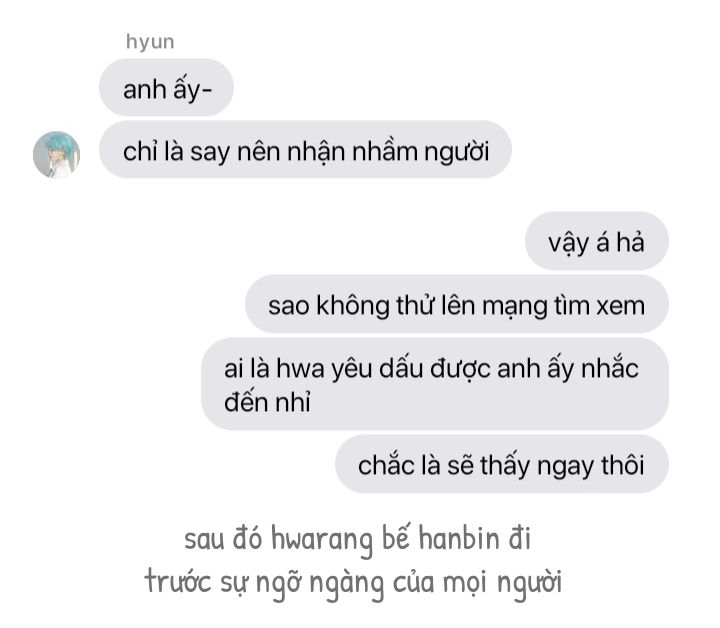Select the message starting "ai là hwa yêu dấu"

click(x=435, y=384)
